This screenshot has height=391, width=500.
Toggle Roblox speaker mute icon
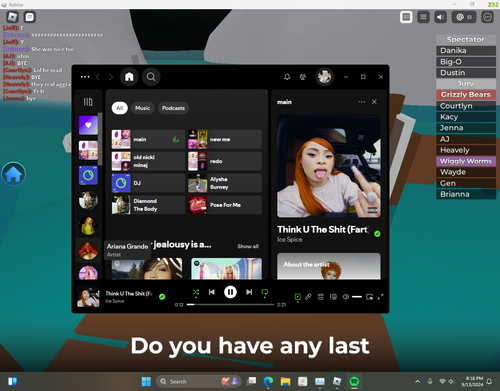click(441, 17)
